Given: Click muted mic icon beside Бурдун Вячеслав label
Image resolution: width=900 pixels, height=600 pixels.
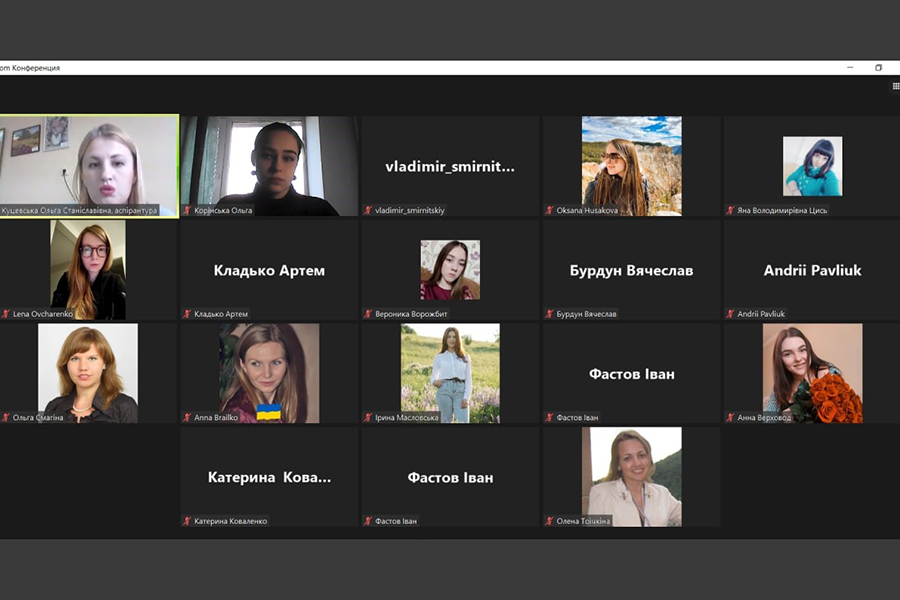Looking at the screenshot, I should (x=549, y=314).
